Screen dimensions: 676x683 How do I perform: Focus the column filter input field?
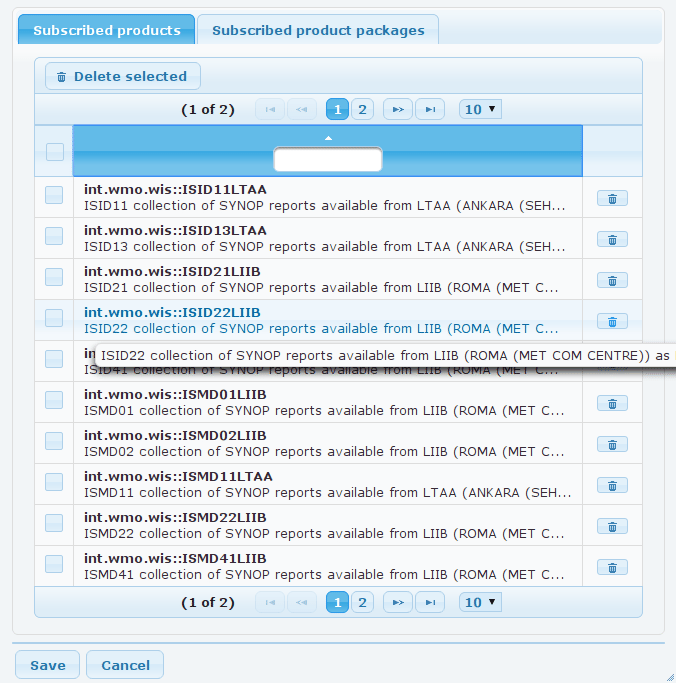[x=328, y=159]
